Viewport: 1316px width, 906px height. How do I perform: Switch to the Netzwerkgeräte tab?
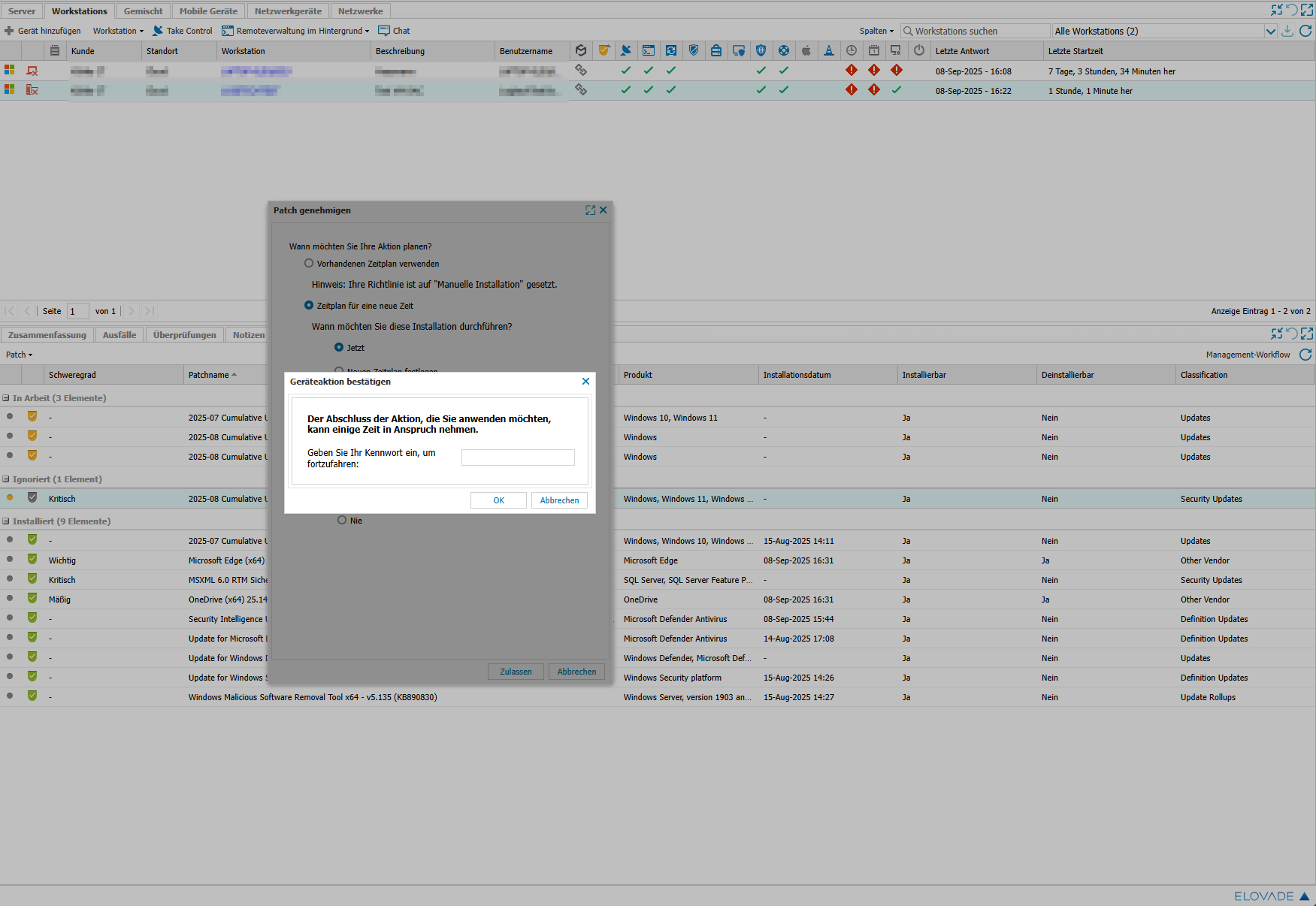288,11
